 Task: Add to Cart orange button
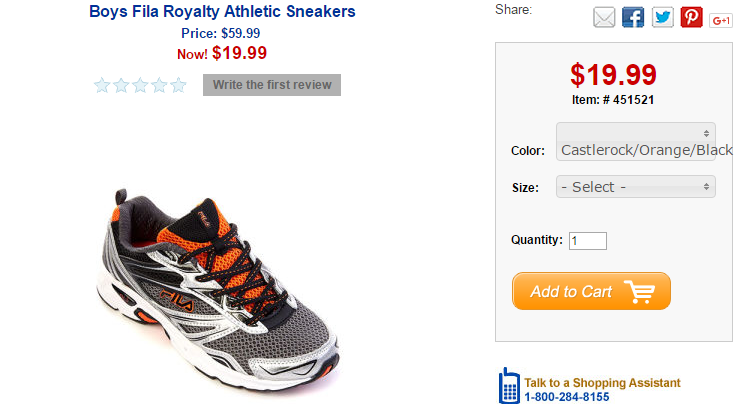click(x=591, y=291)
